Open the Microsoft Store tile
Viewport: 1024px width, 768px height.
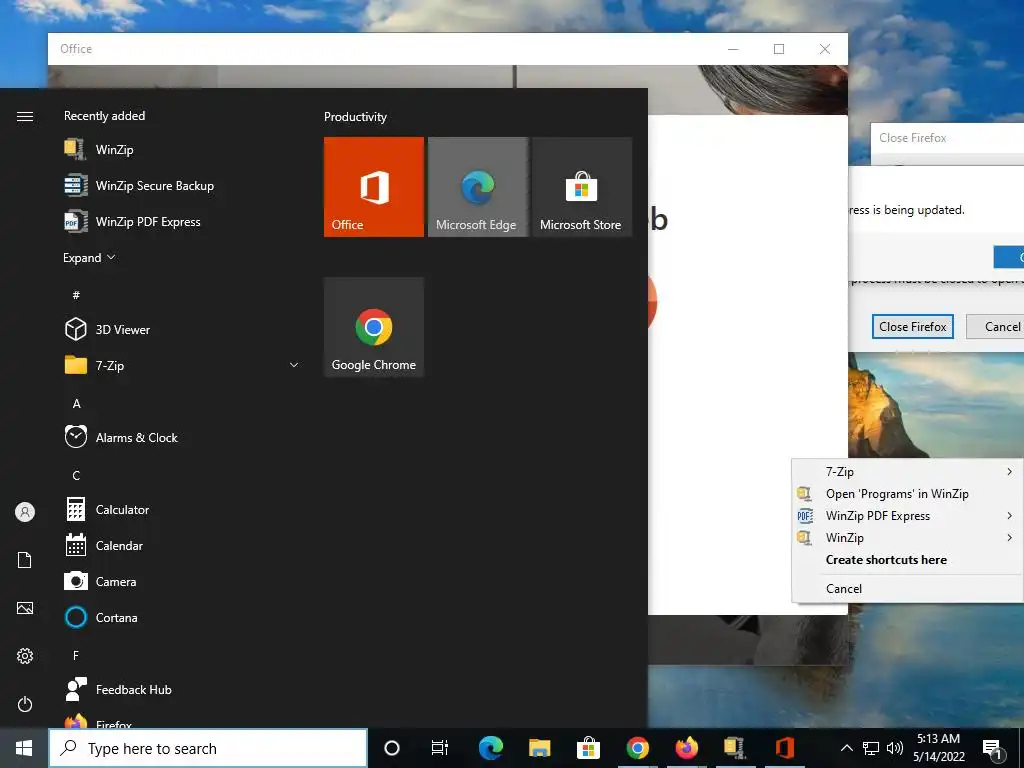(x=582, y=187)
